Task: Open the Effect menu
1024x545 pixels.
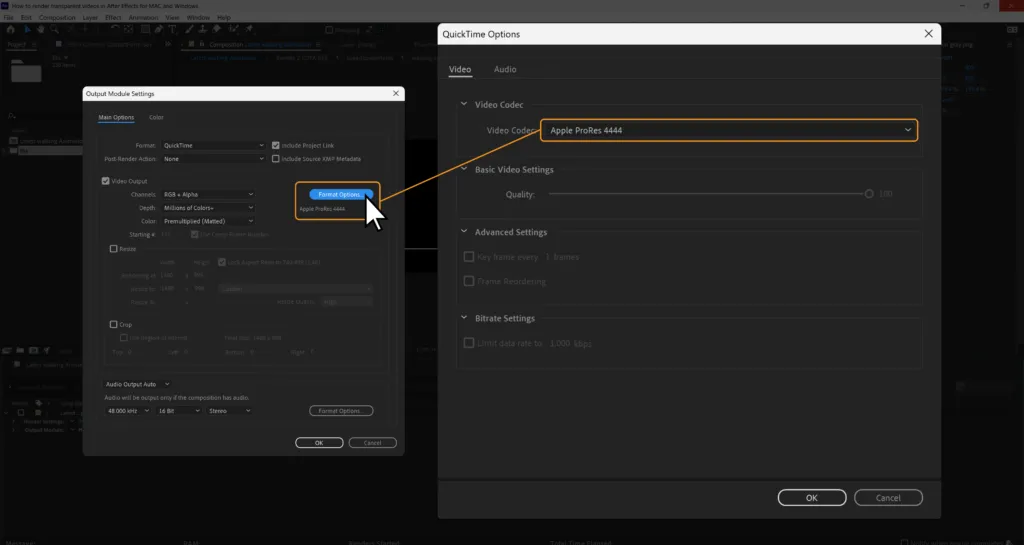Action: point(113,18)
